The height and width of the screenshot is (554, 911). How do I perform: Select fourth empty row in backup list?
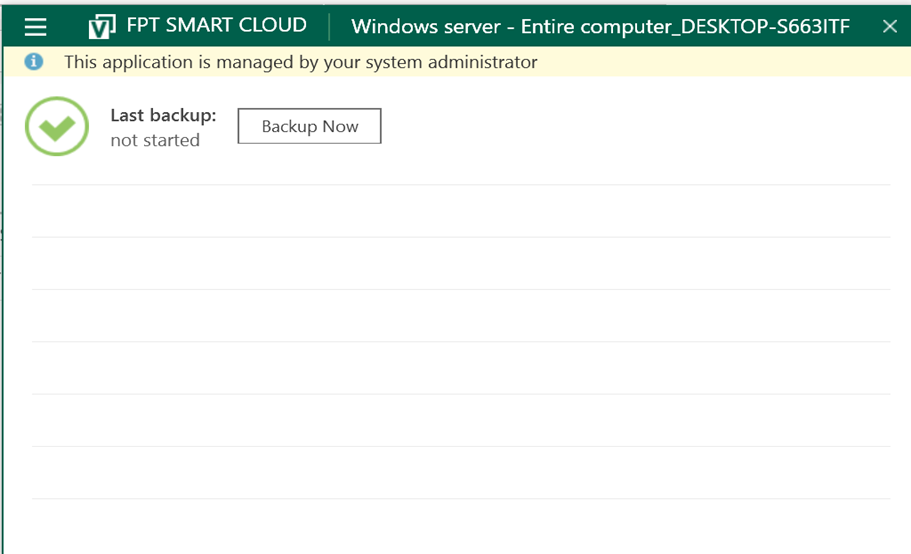pyautogui.click(x=460, y=367)
